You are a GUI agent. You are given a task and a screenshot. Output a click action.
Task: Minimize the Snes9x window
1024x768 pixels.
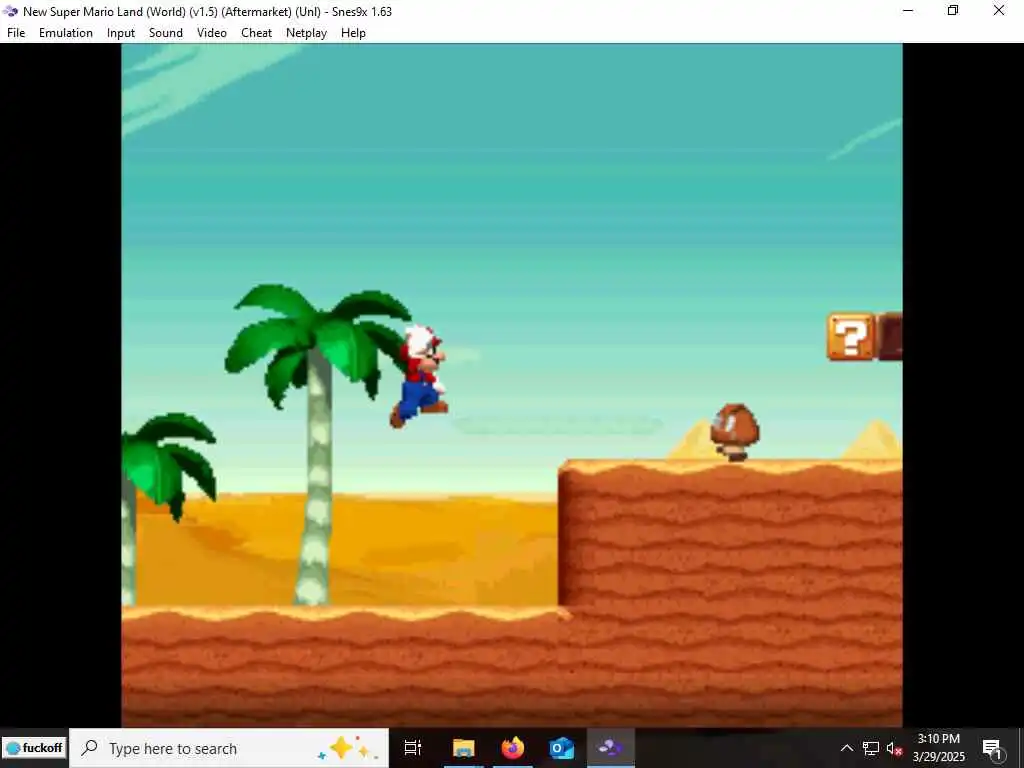tap(908, 11)
